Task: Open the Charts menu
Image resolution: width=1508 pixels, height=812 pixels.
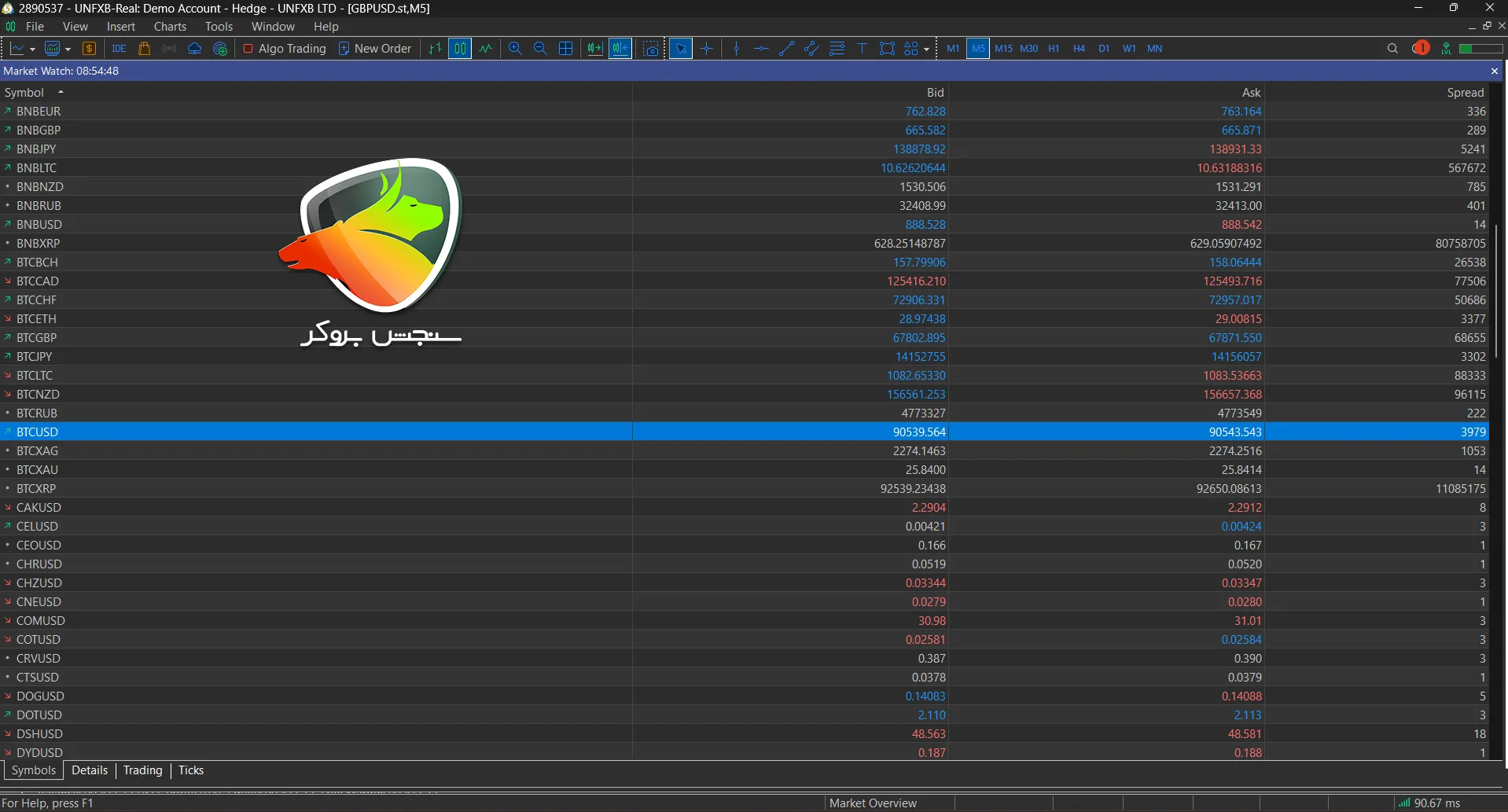Action: 170,27
